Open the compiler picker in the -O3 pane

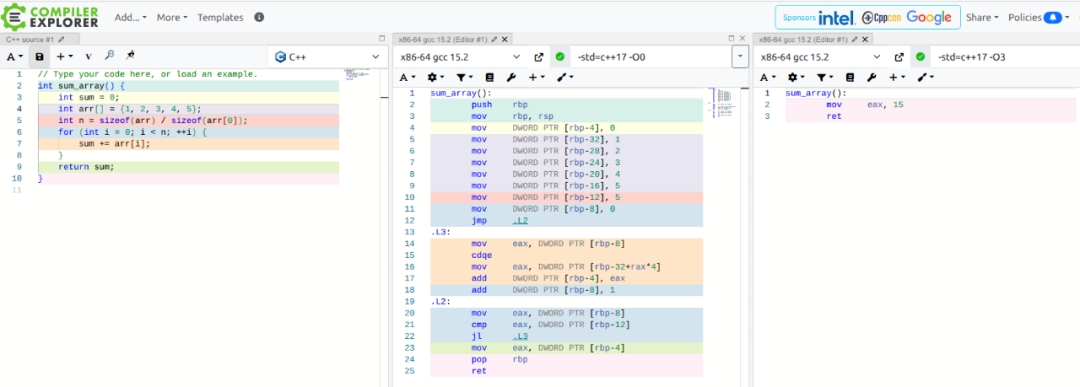(x=820, y=57)
